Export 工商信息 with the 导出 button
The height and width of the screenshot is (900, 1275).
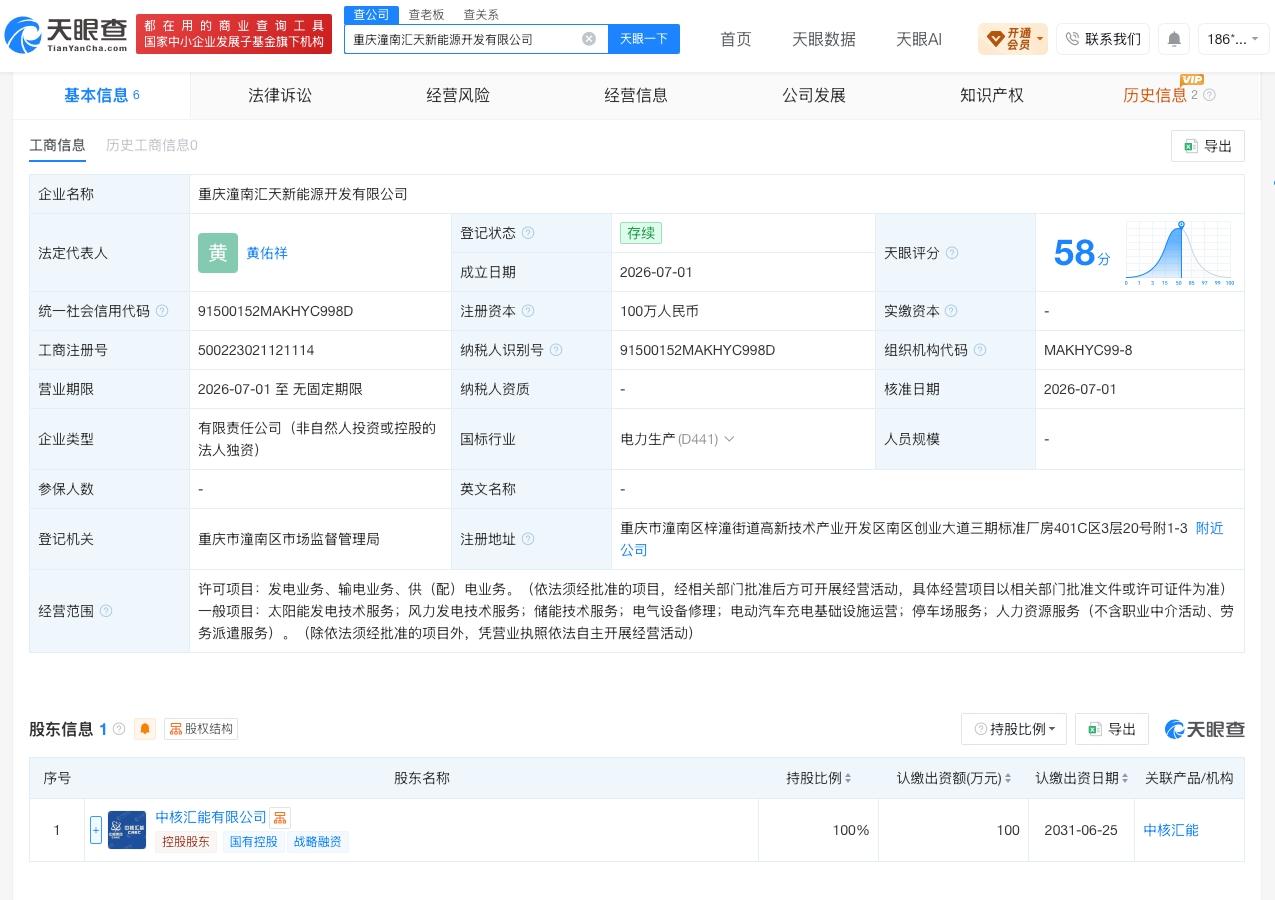1208,146
